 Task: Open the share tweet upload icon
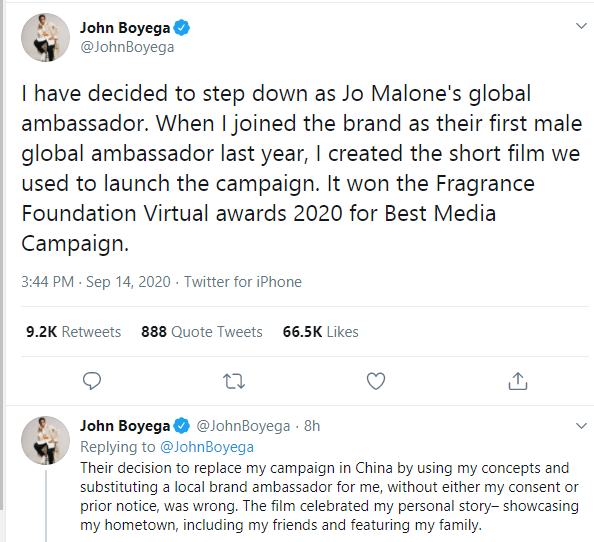(x=517, y=381)
